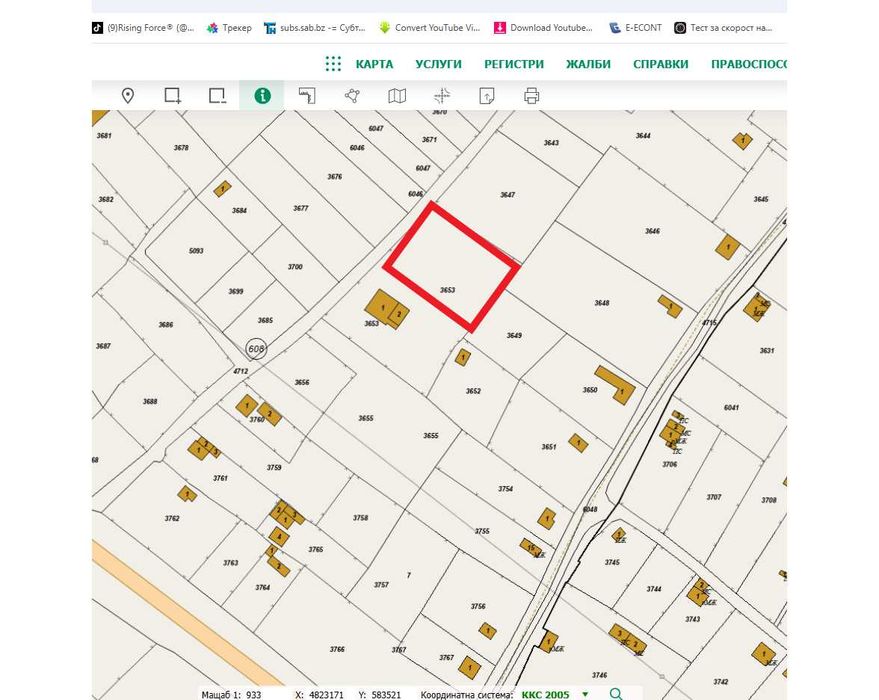
Task: Select the location pin marker tool
Action: pos(128,96)
